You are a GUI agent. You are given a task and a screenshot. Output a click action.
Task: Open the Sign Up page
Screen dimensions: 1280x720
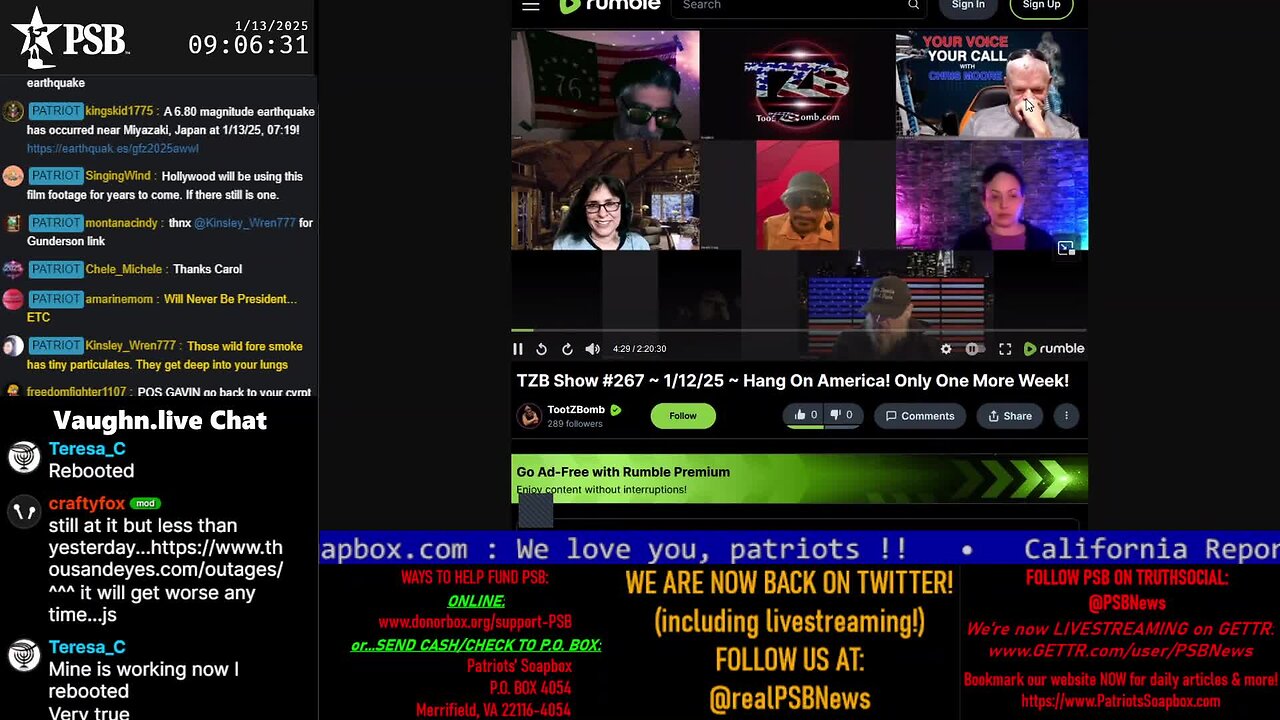pyautogui.click(x=1041, y=6)
